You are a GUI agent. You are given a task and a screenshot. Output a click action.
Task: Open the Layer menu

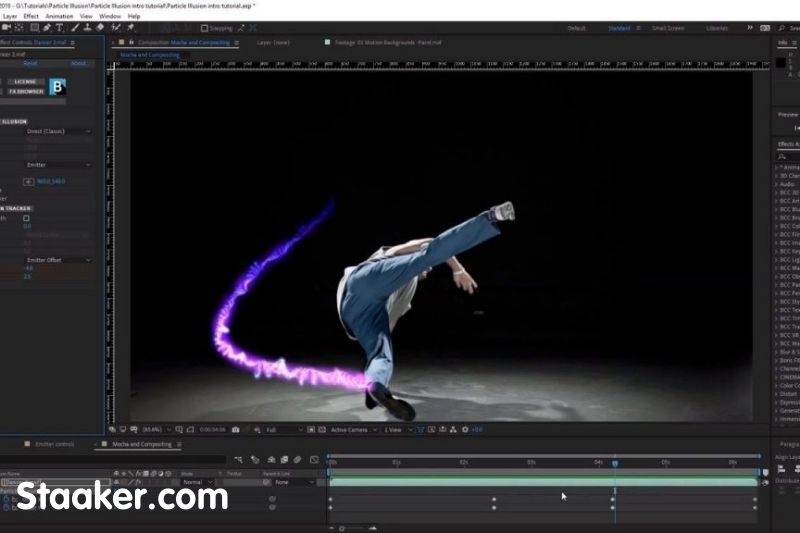click(10, 16)
